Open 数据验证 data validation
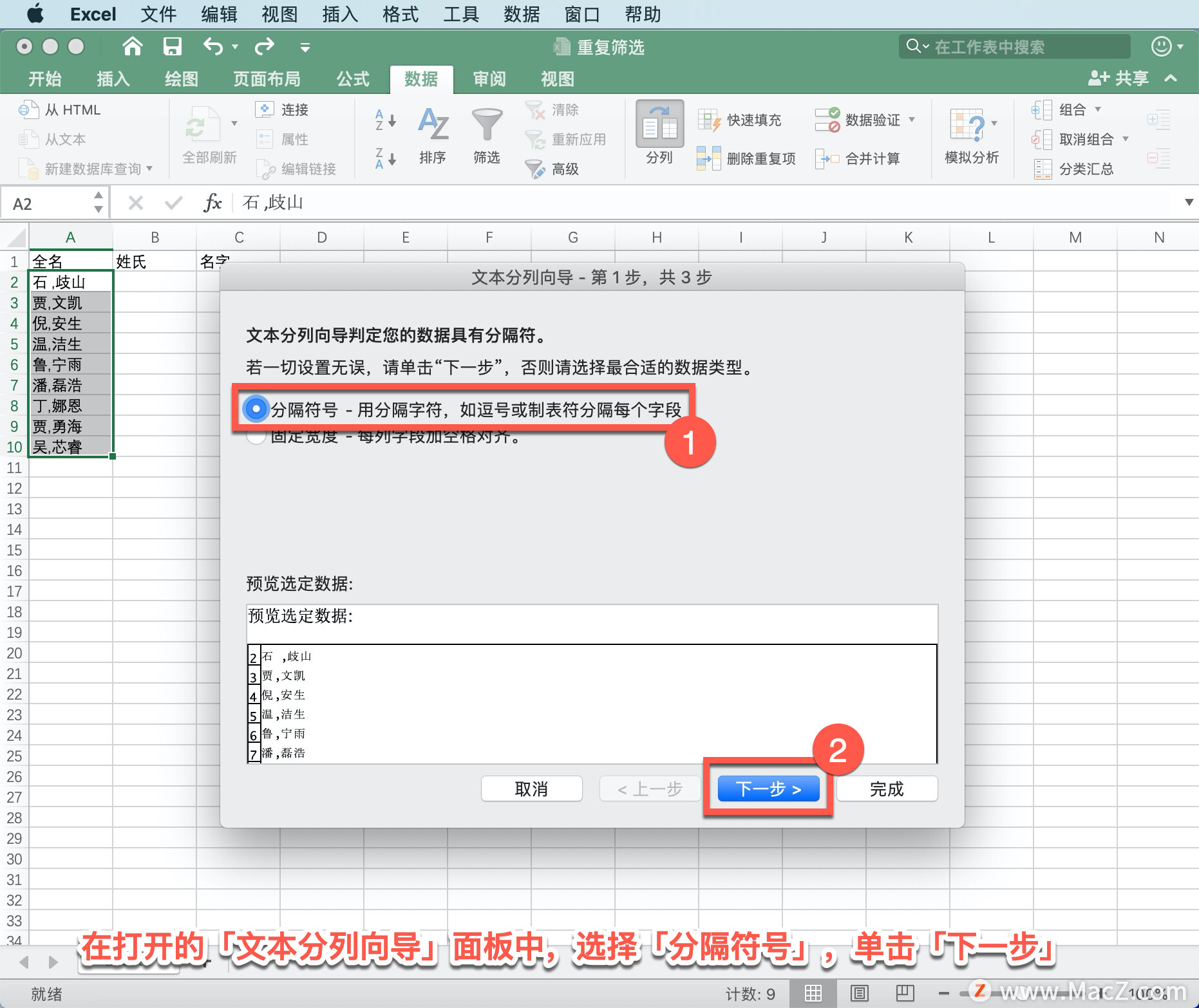This screenshot has height=1008, width=1199. 857,120
